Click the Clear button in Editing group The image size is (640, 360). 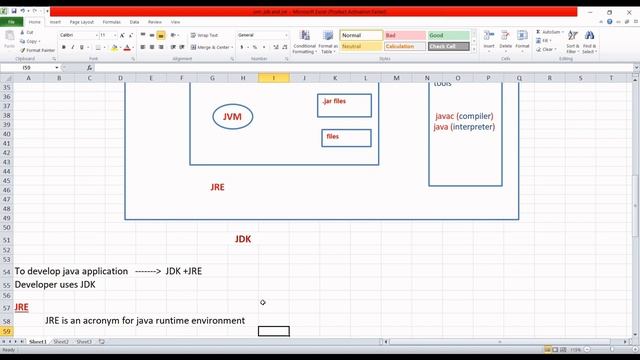point(546,49)
